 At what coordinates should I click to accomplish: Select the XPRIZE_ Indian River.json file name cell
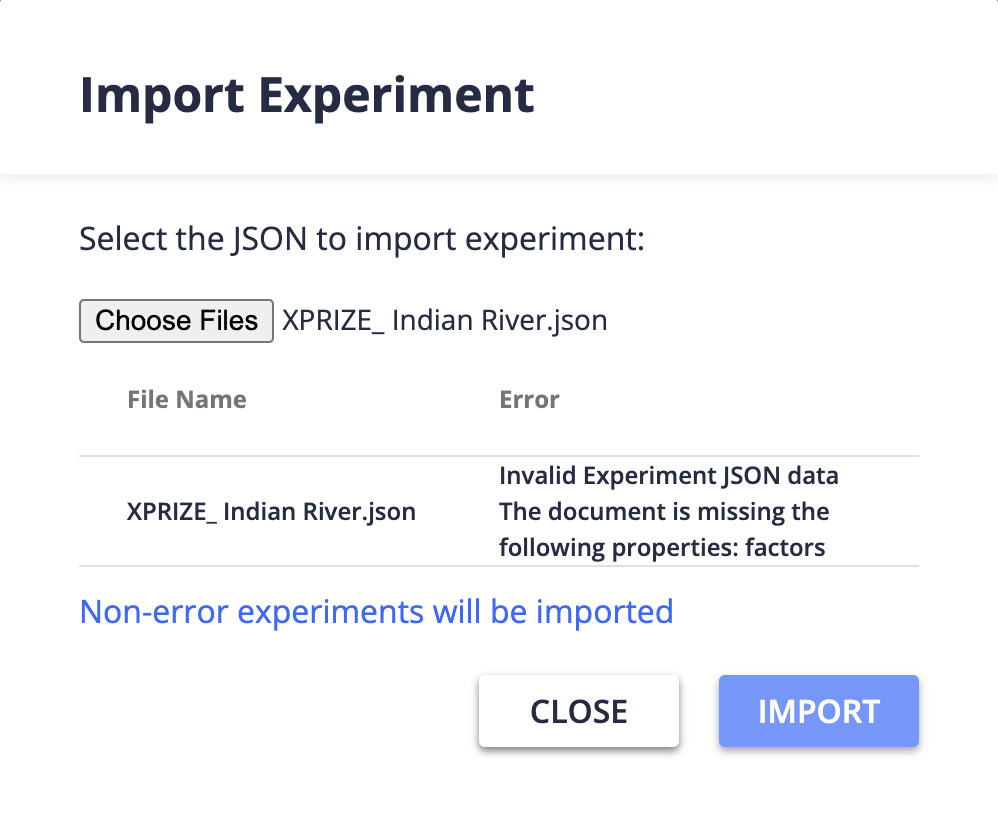point(270,511)
